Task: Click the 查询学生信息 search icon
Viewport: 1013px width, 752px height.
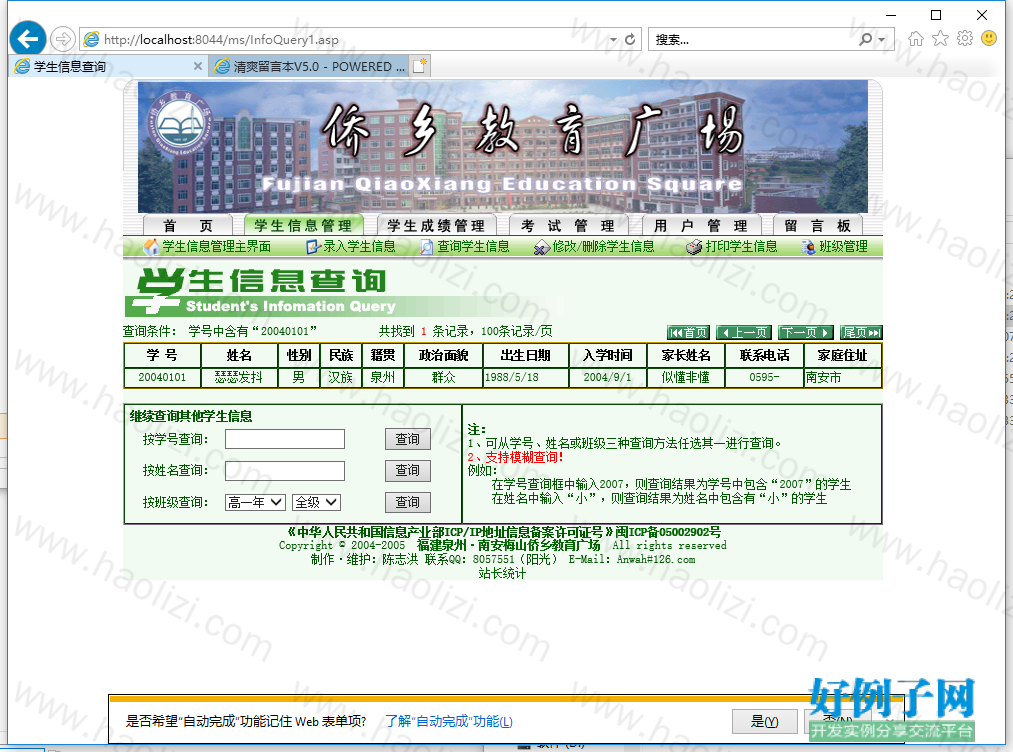Action: [x=427, y=247]
